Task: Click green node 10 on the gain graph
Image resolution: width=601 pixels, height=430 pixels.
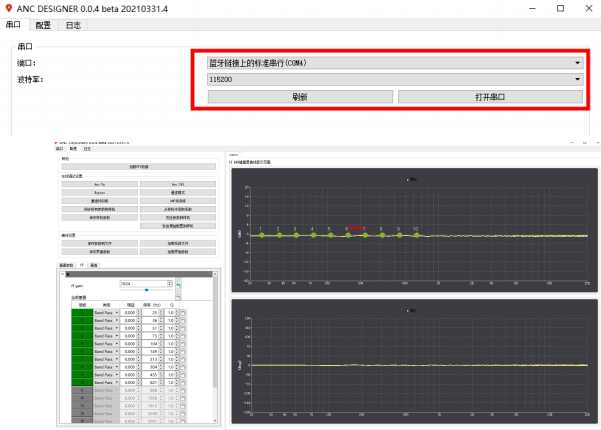Action: point(417,235)
